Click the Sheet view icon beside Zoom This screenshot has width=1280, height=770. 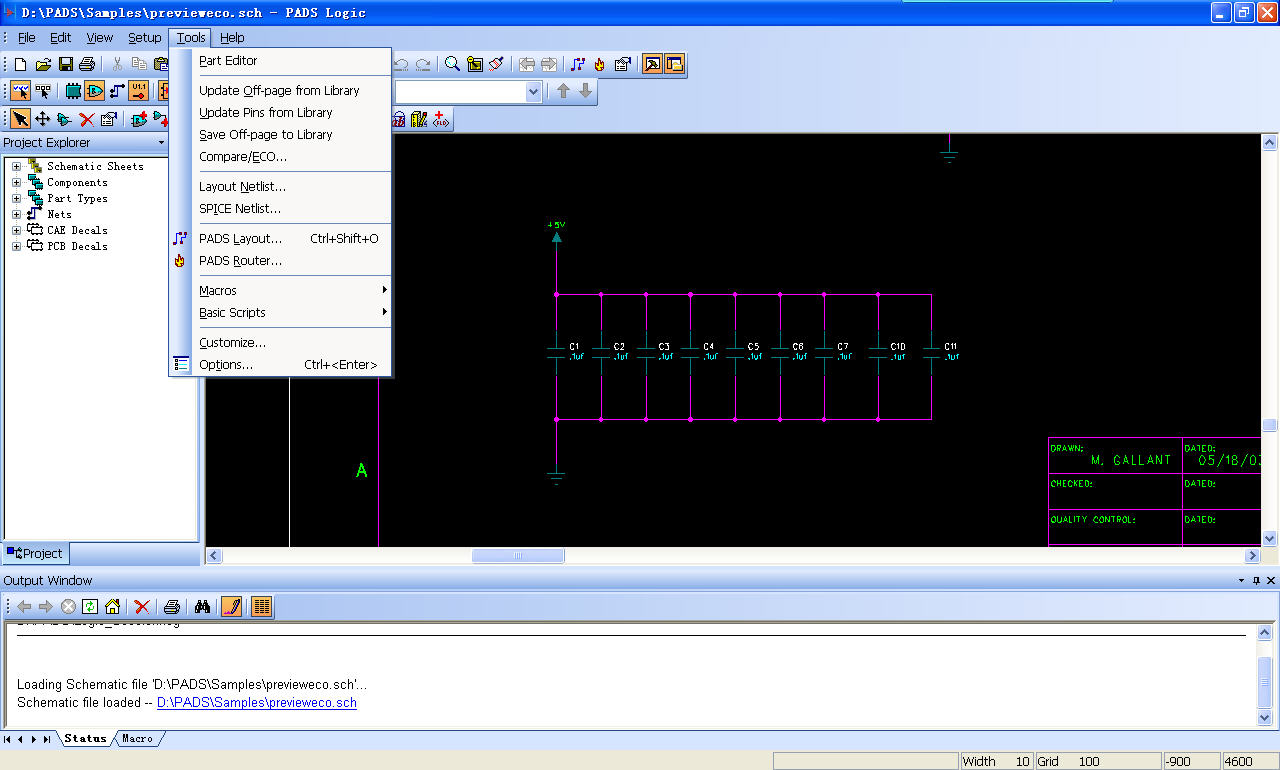tap(474, 64)
